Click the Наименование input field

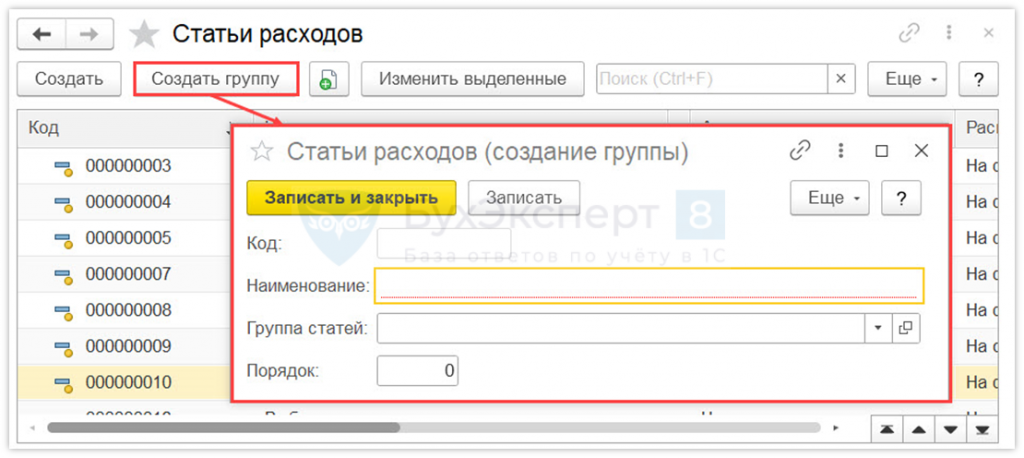(x=649, y=286)
